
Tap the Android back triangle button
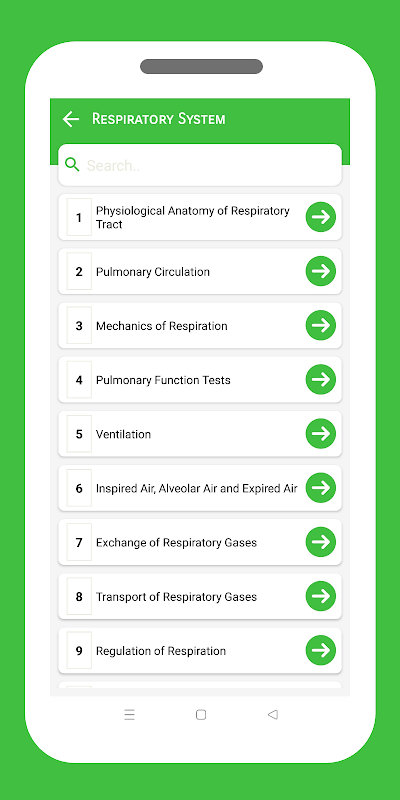click(x=272, y=715)
